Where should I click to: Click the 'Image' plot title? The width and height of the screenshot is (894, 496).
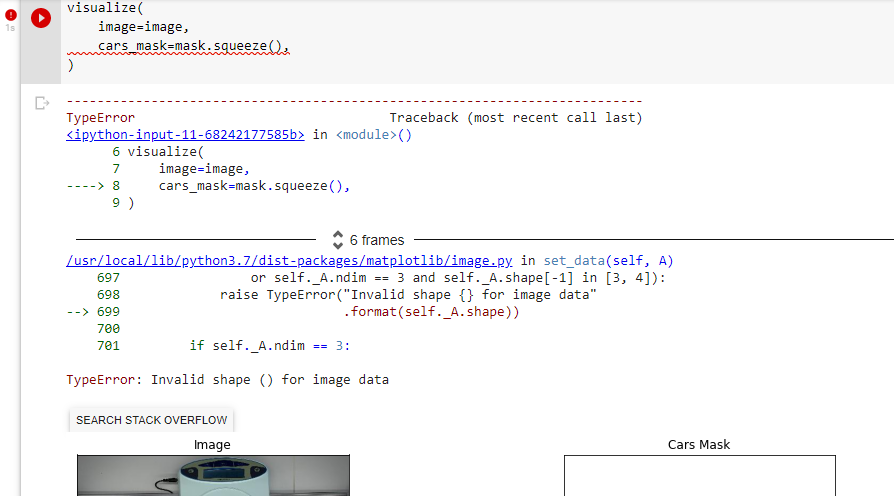(x=212, y=445)
